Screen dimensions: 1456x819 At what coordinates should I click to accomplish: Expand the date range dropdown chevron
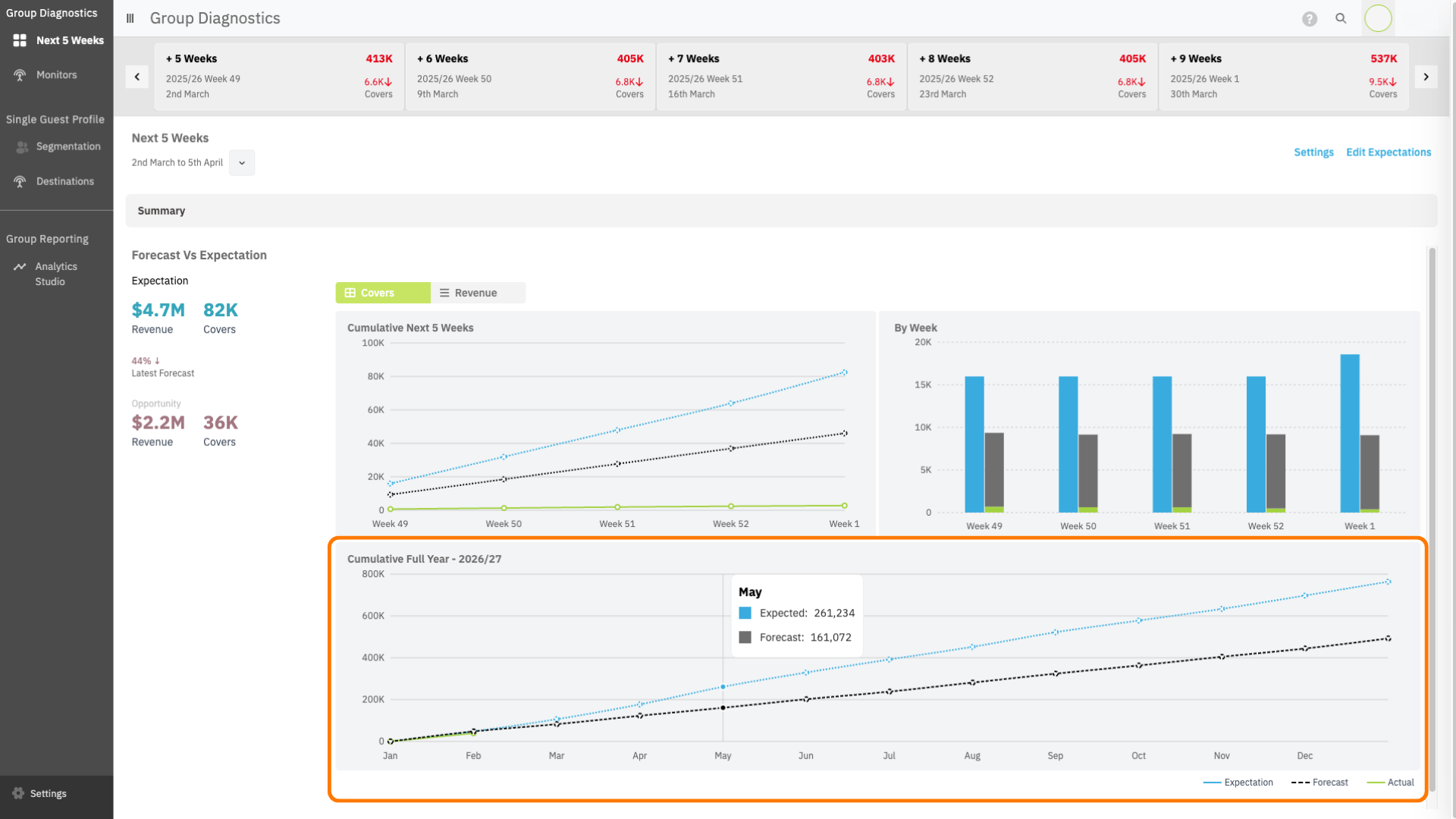(242, 163)
